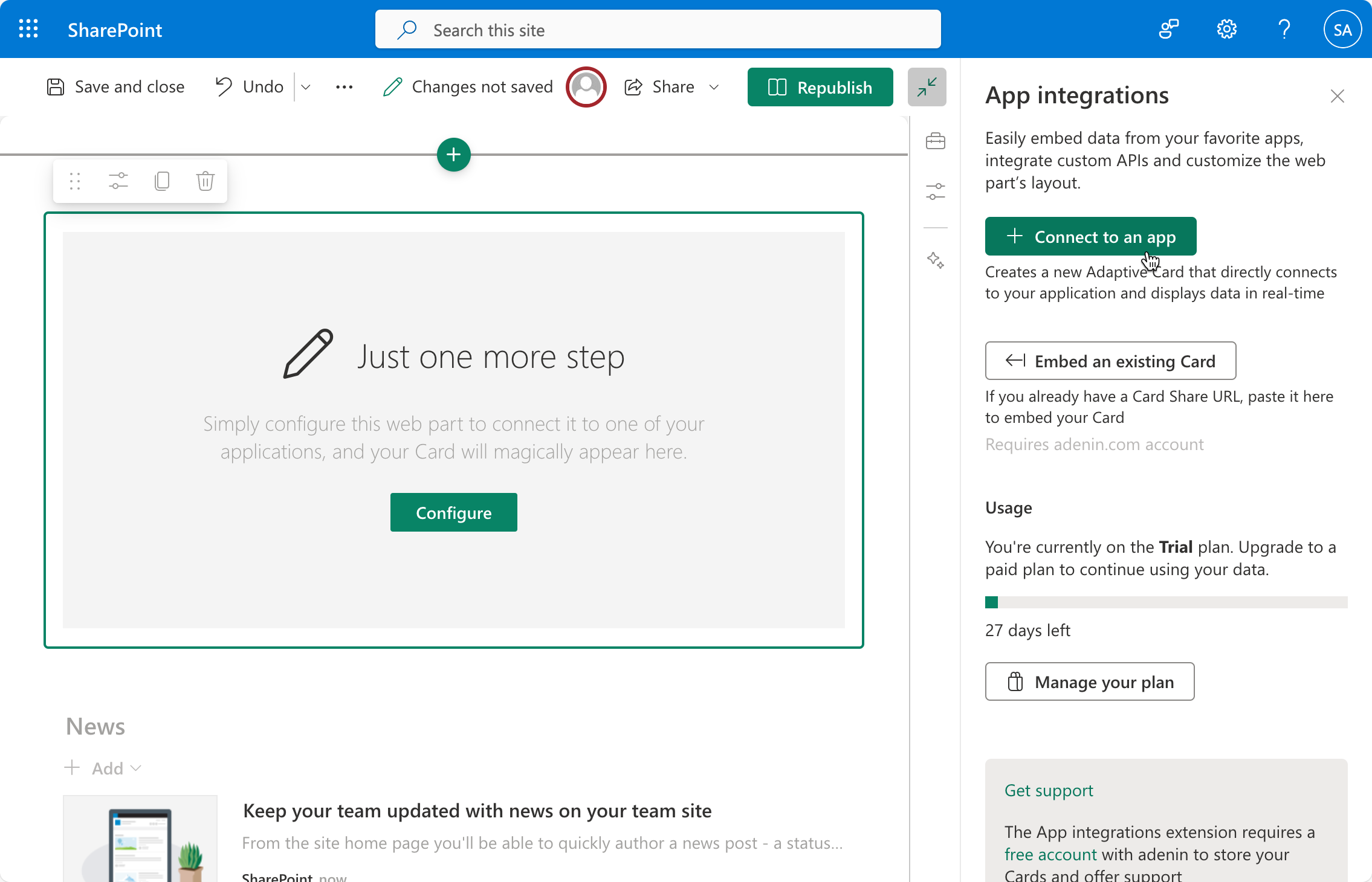Click the trial usage progress bar
The height and width of the screenshot is (882, 1372).
1166,602
